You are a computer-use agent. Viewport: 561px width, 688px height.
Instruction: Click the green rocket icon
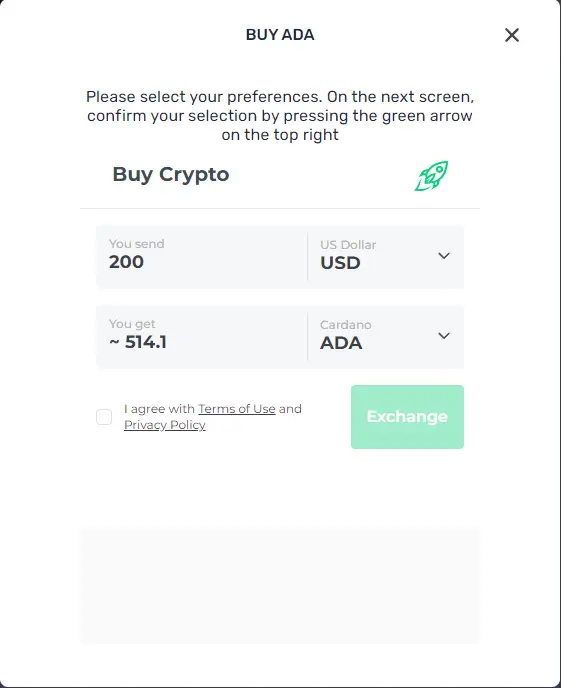[432, 176]
